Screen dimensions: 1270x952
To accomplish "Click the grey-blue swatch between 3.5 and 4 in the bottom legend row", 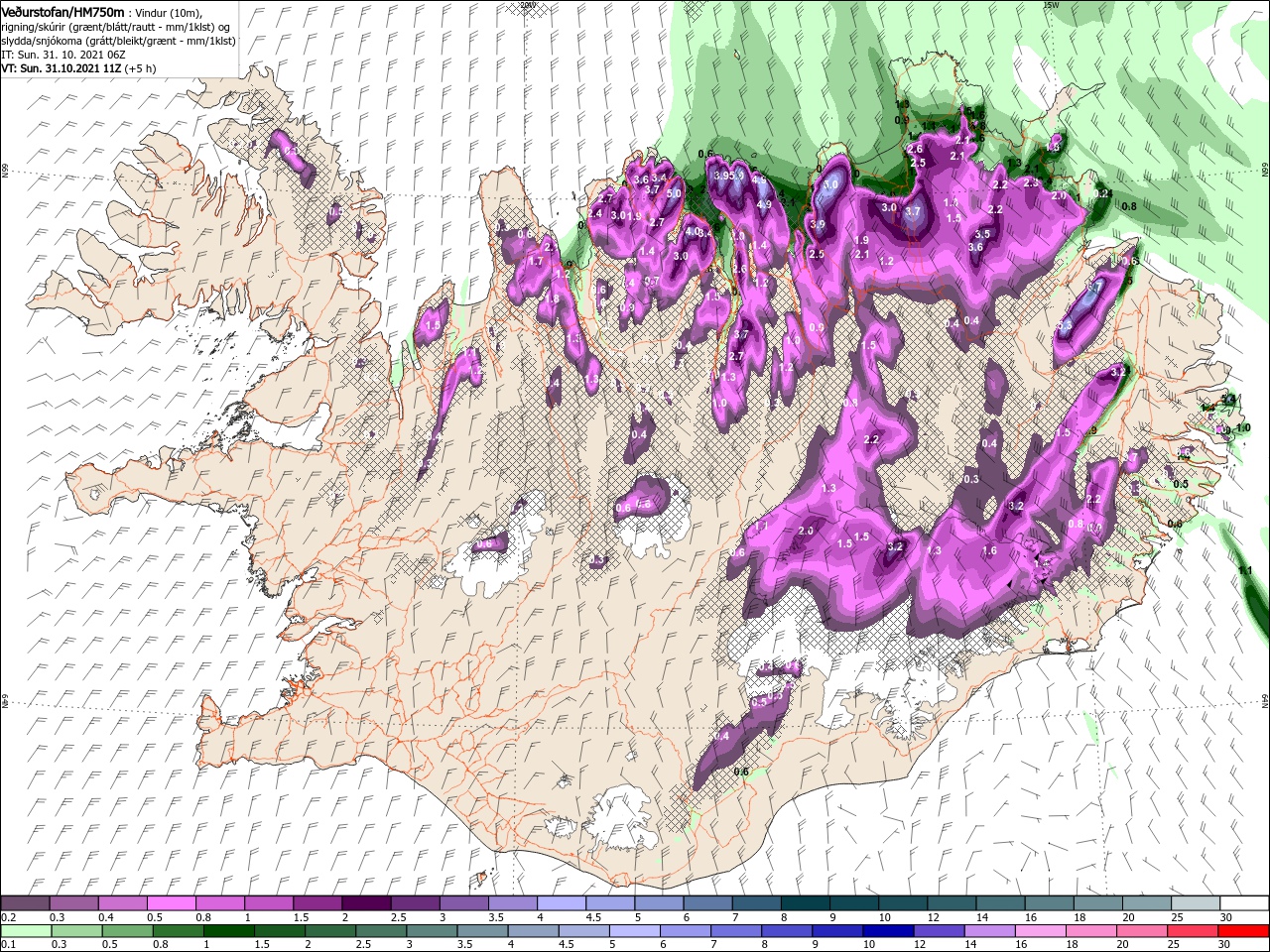I will click(x=484, y=930).
